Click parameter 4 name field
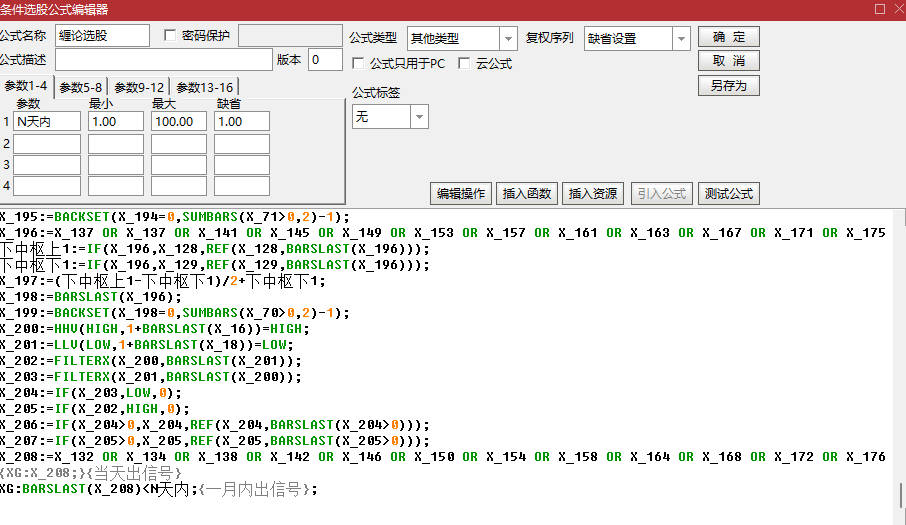Screen dimensions: 906x525 (x=47, y=186)
